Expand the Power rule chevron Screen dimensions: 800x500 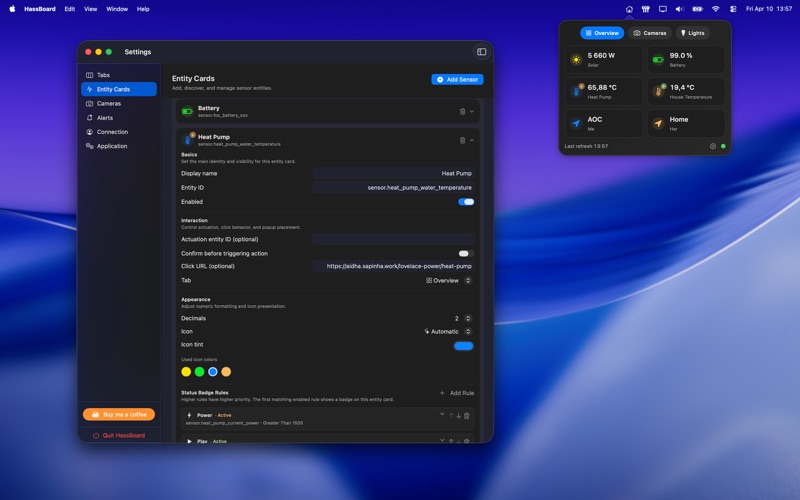click(442, 414)
